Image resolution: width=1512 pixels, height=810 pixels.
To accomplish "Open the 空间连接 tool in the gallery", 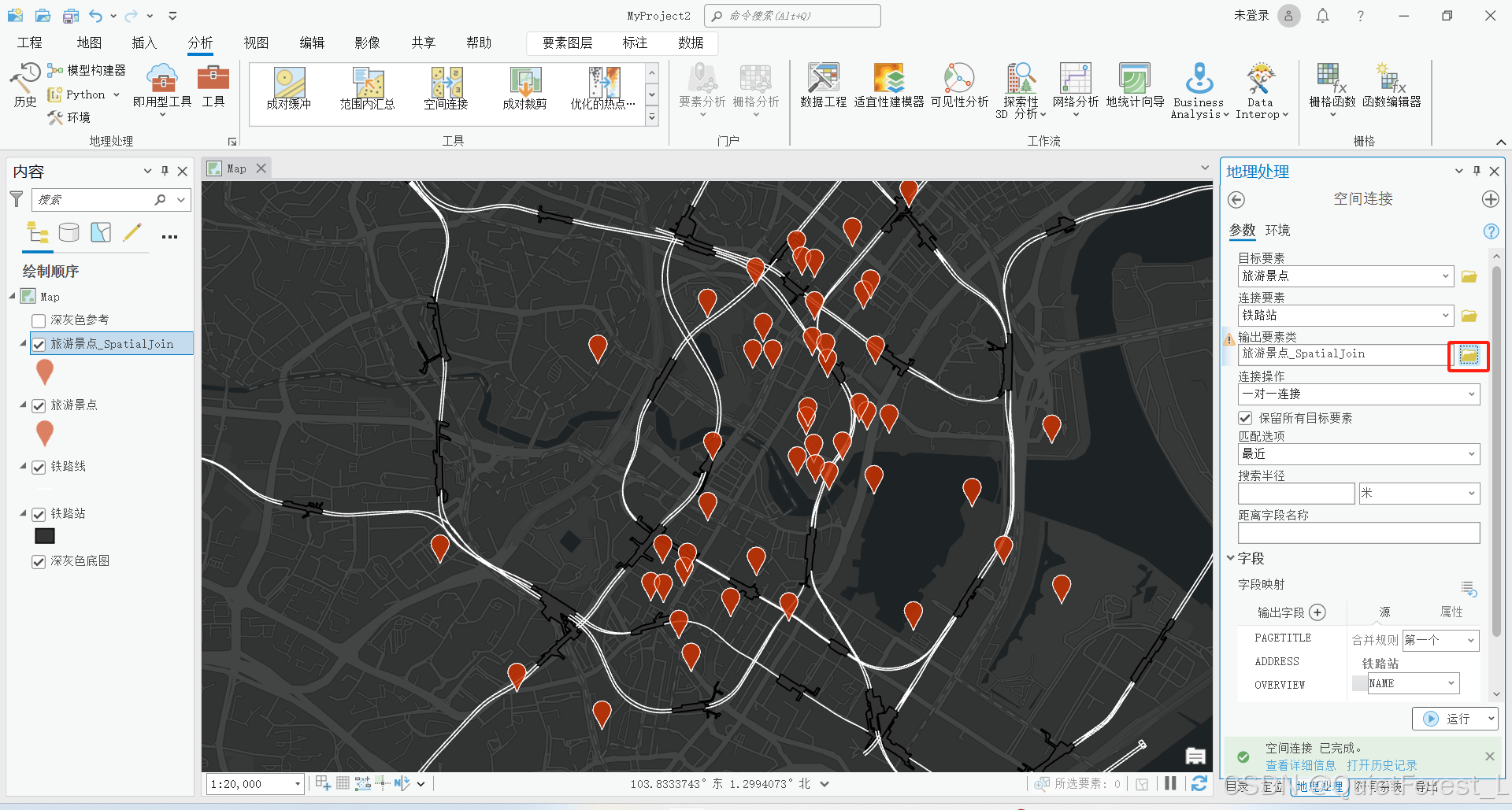I will tap(446, 88).
